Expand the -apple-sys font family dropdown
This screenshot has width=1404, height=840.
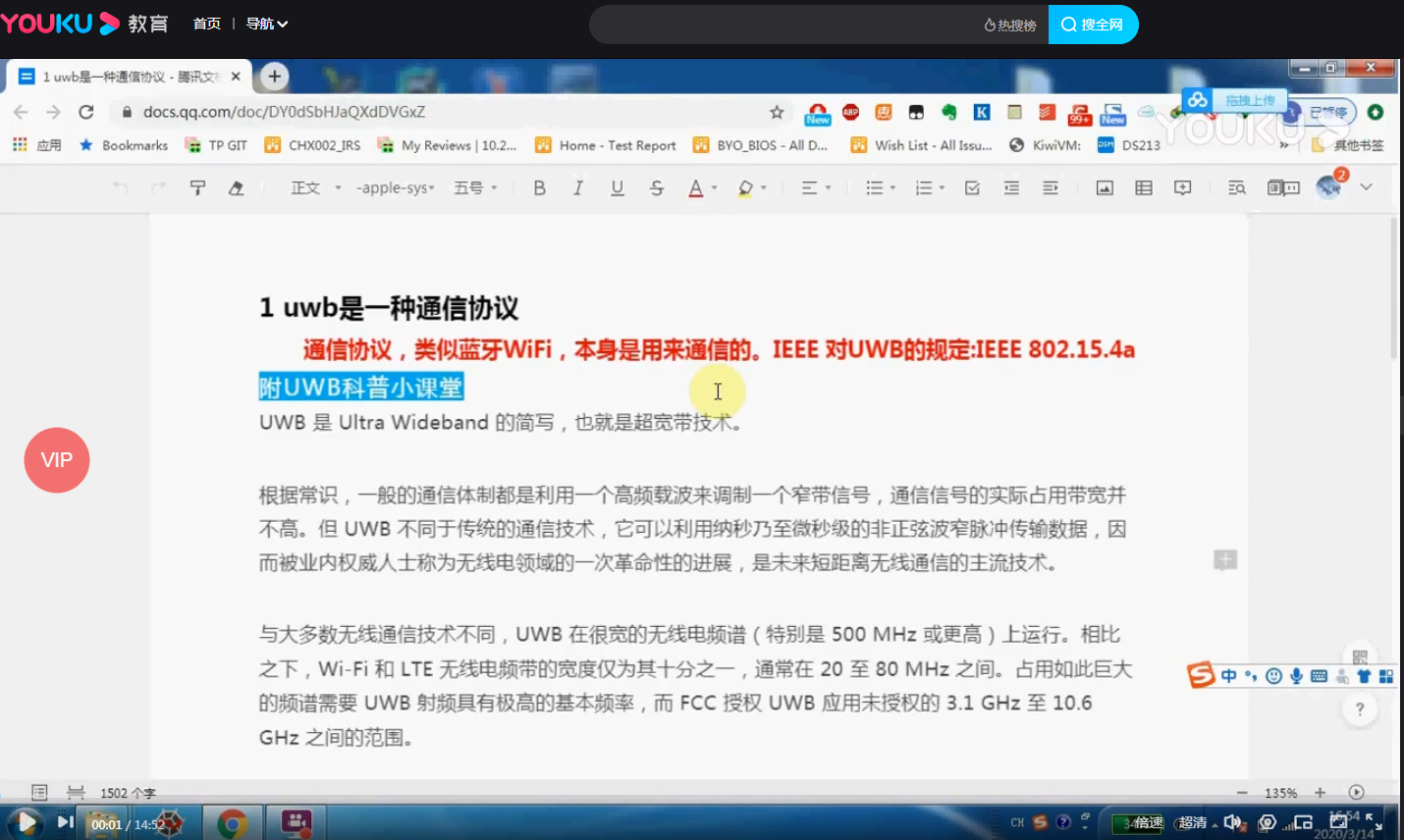pyautogui.click(x=395, y=187)
